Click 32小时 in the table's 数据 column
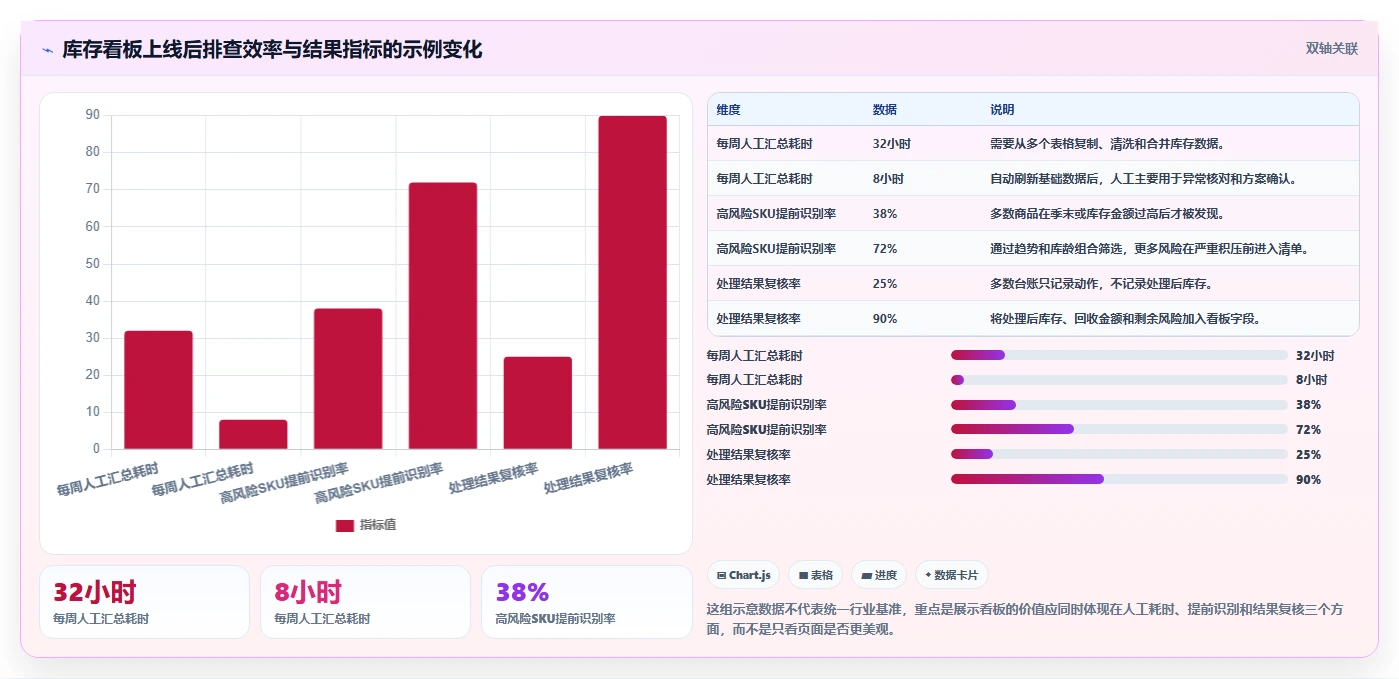This screenshot has height=679, width=1399. click(891, 144)
